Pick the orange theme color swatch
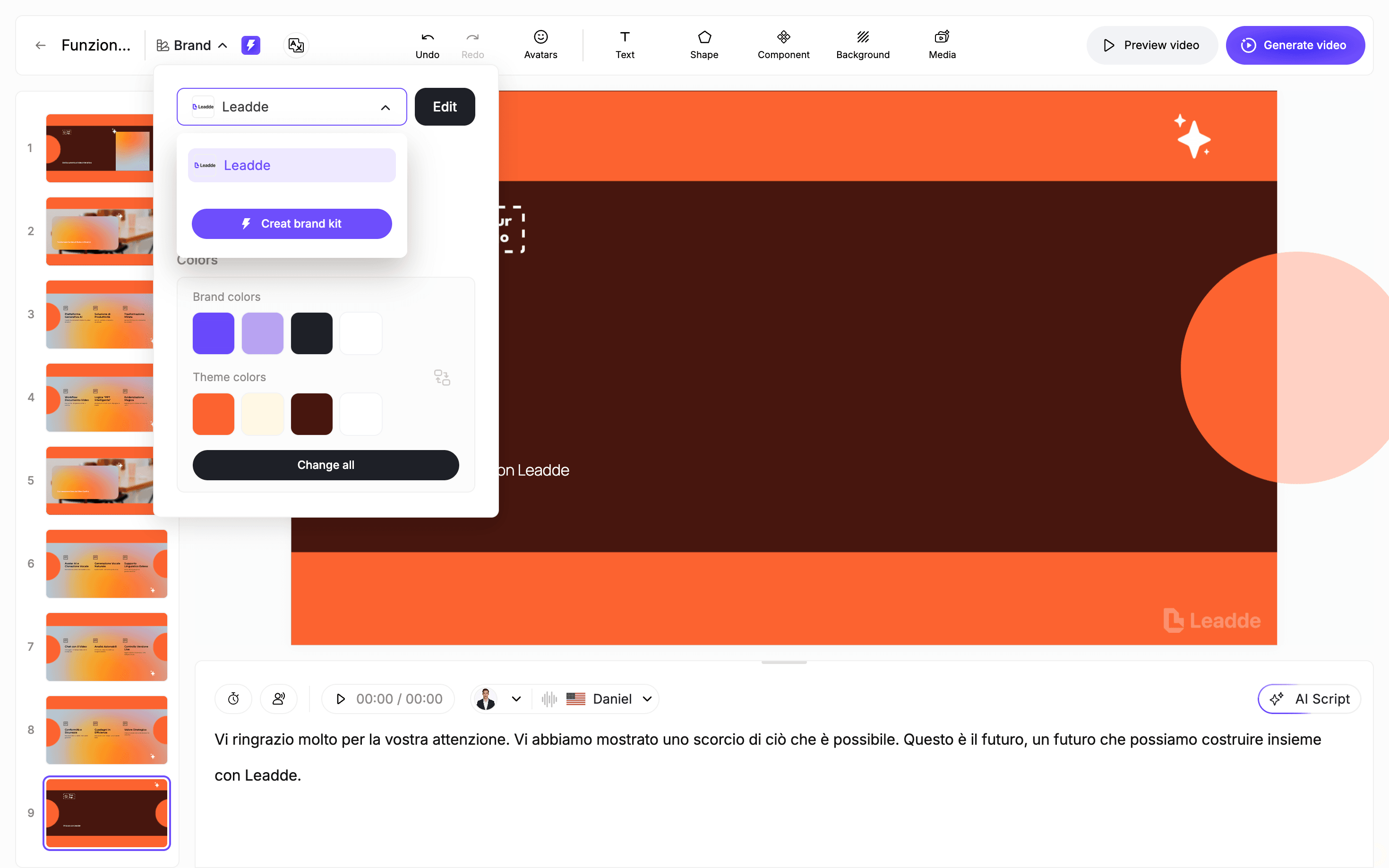1389x868 pixels. pyautogui.click(x=213, y=414)
